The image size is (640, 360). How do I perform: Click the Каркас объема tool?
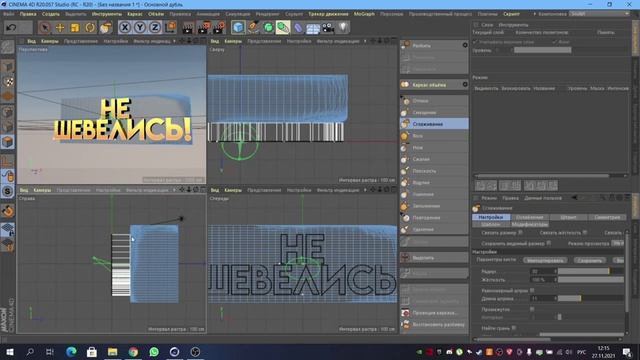[434, 85]
